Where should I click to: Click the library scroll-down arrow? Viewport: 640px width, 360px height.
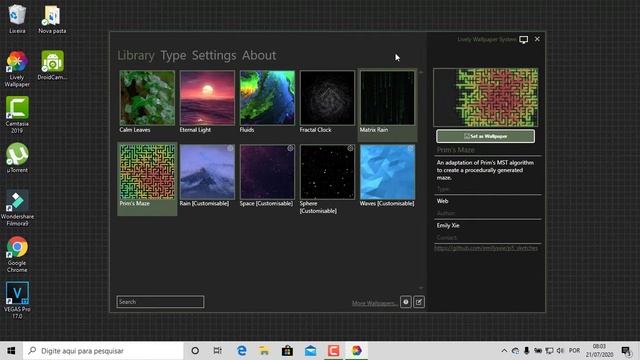tap(421, 288)
